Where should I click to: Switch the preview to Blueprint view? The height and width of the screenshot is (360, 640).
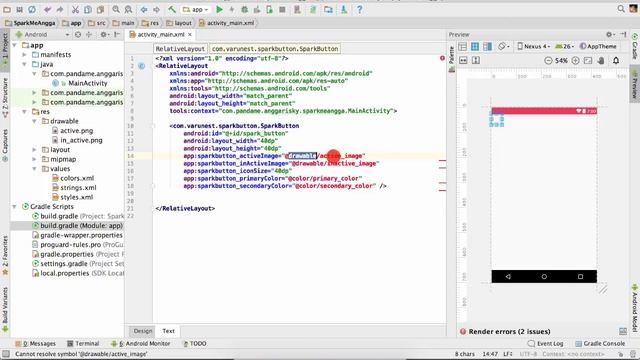[475, 47]
